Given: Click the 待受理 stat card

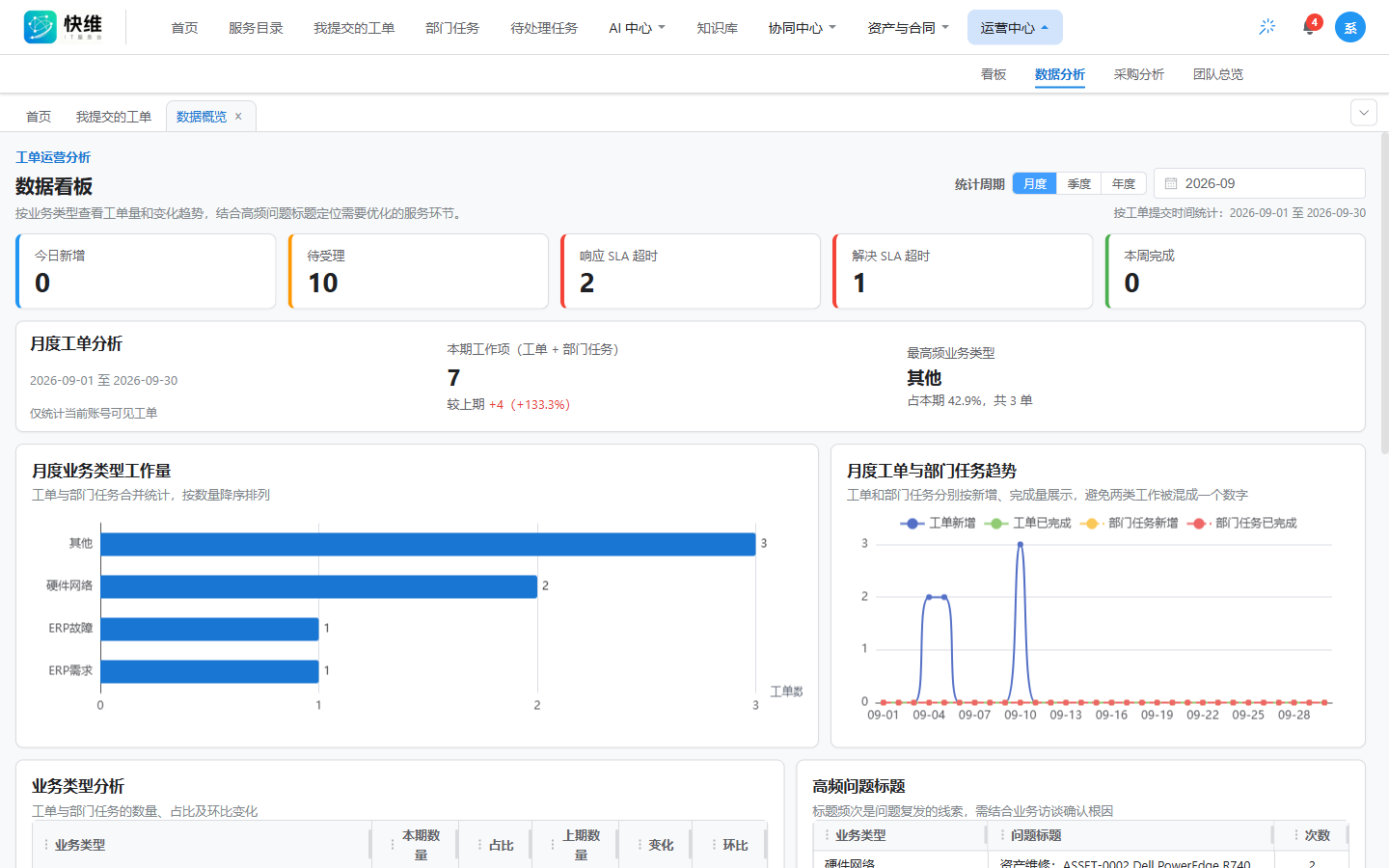Looking at the screenshot, I should [x=419, y=271].
